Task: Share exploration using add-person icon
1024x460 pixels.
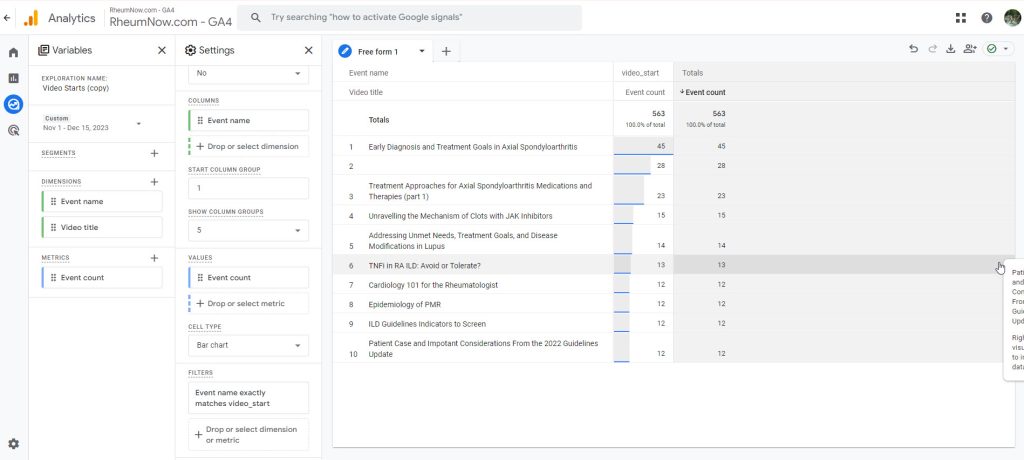Action: point(970,49)
